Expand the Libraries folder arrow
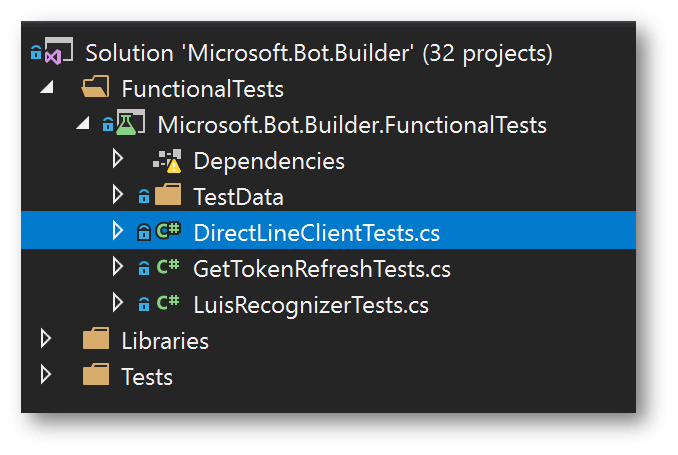 (x=46, y=340)
